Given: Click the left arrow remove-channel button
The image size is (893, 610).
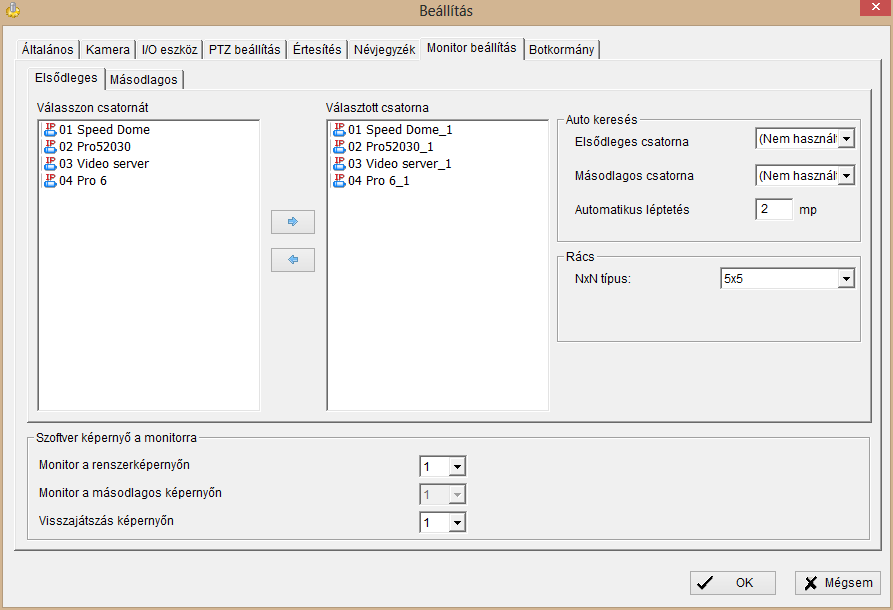Looking at the screenshot, I should coord(293,260).
